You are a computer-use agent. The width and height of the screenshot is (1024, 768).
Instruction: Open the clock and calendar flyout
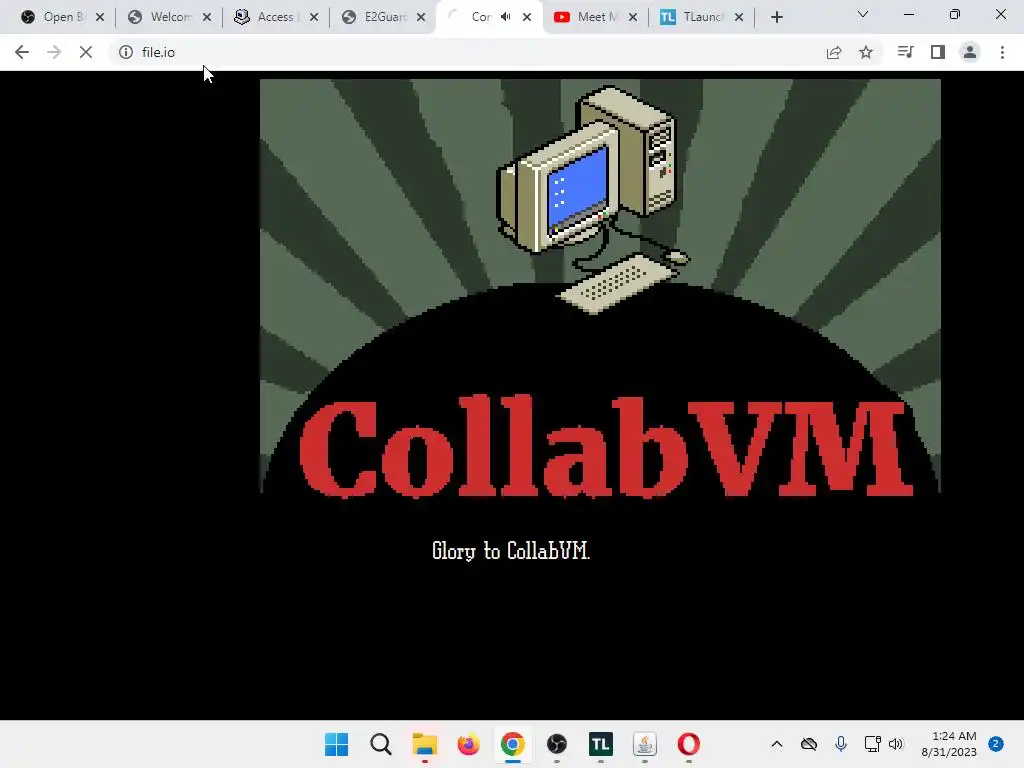pyautogui.click(x=949, y=744)
